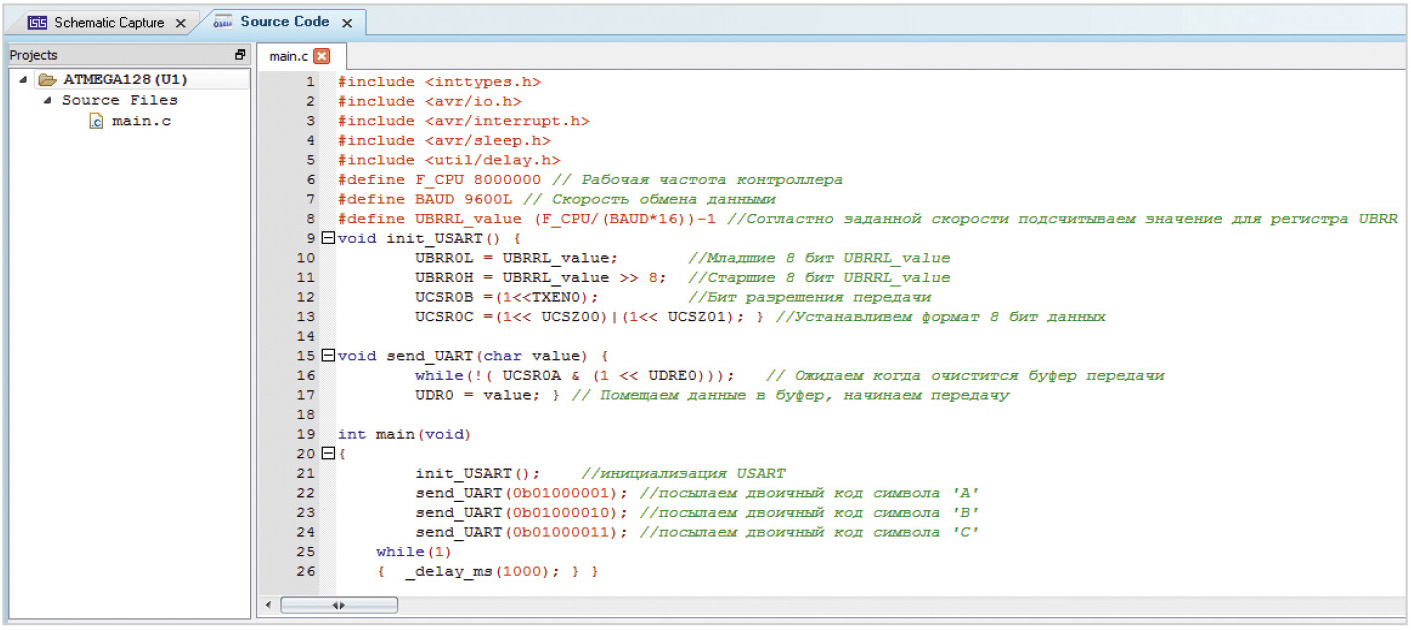This screenshot has height=630, width=1411.
Task: Click line number 26 in gutter
Action: coord(306,571)
